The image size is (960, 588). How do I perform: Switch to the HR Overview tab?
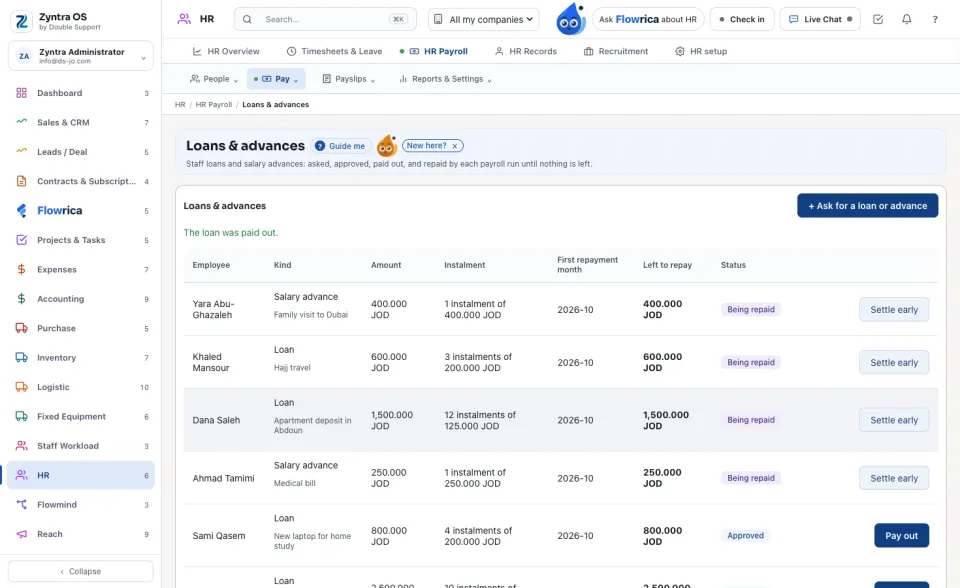(x=226, y=51)
